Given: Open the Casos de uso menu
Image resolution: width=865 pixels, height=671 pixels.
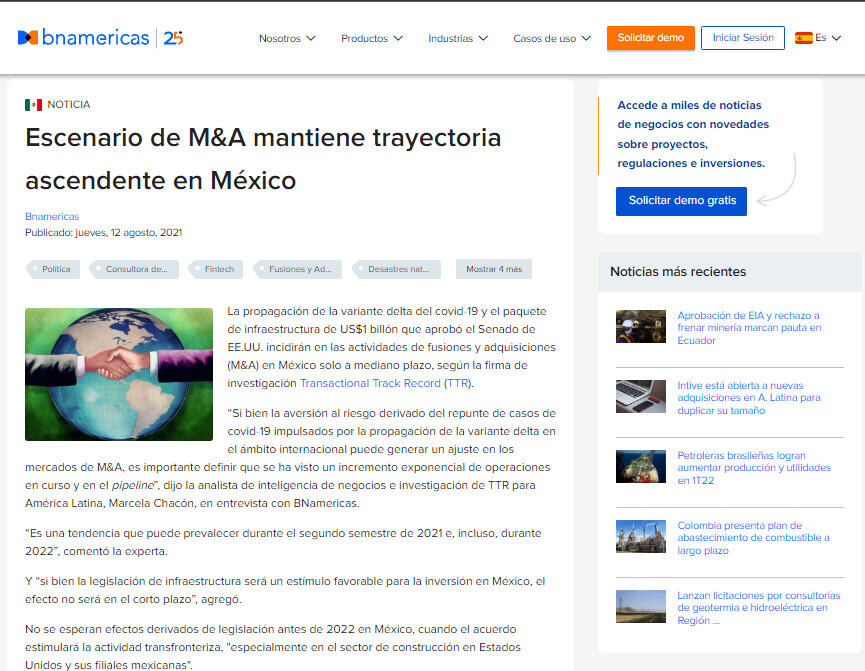Looking at the screenshot, I should (x=551, y=39).
